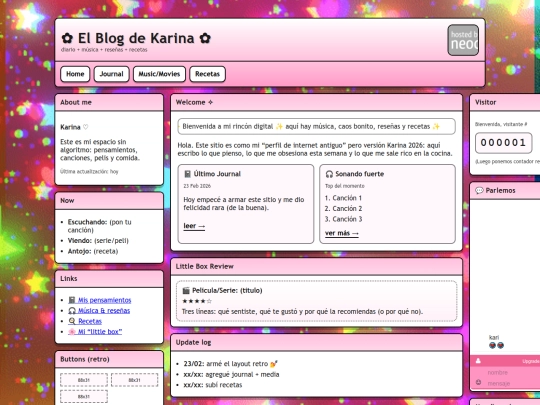Click the chat user profile icon
Viewport: 540px width, 405px height.
[478, 361]
